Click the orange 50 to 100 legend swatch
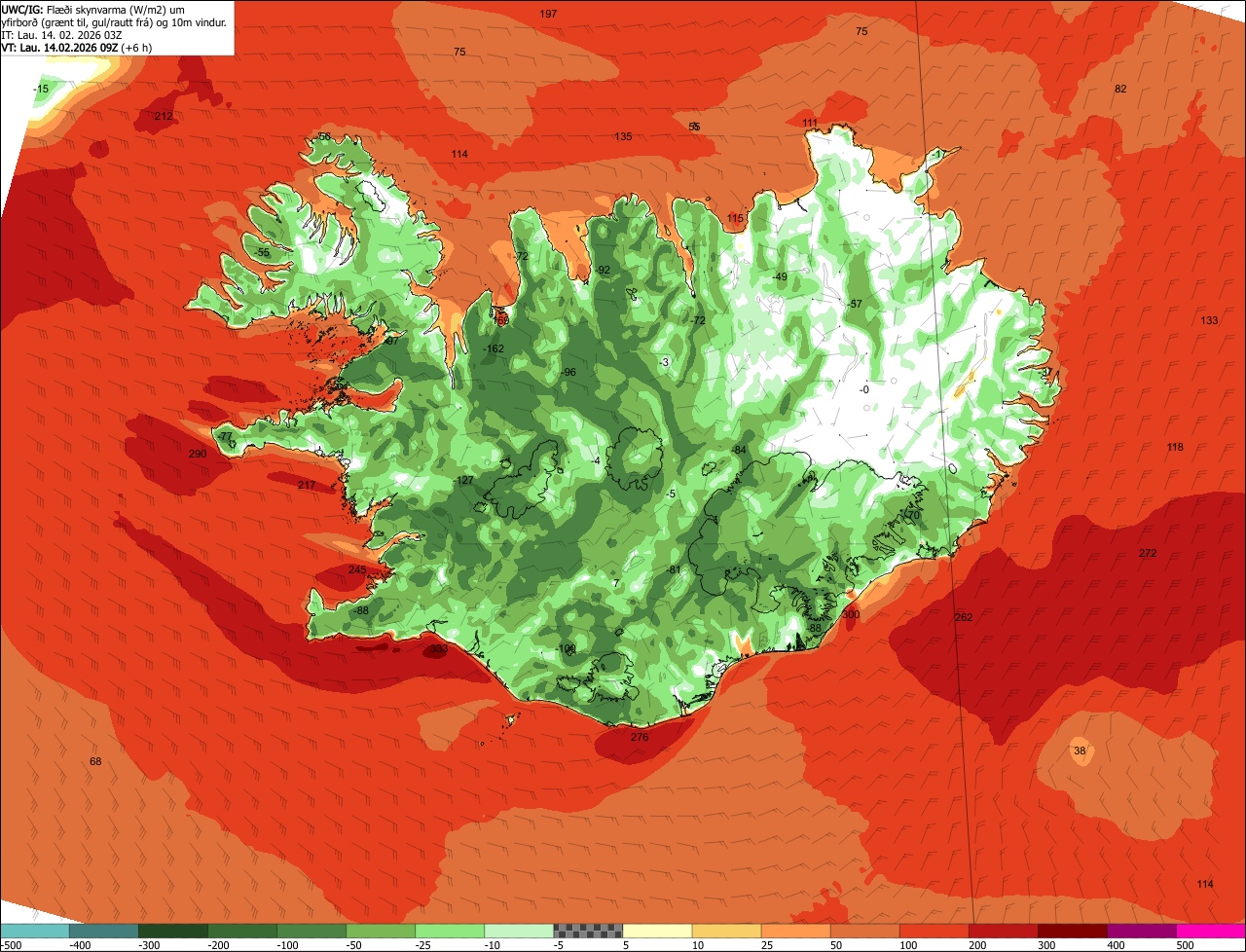Viewport: 1246px width, 952px height. [864, 931]
